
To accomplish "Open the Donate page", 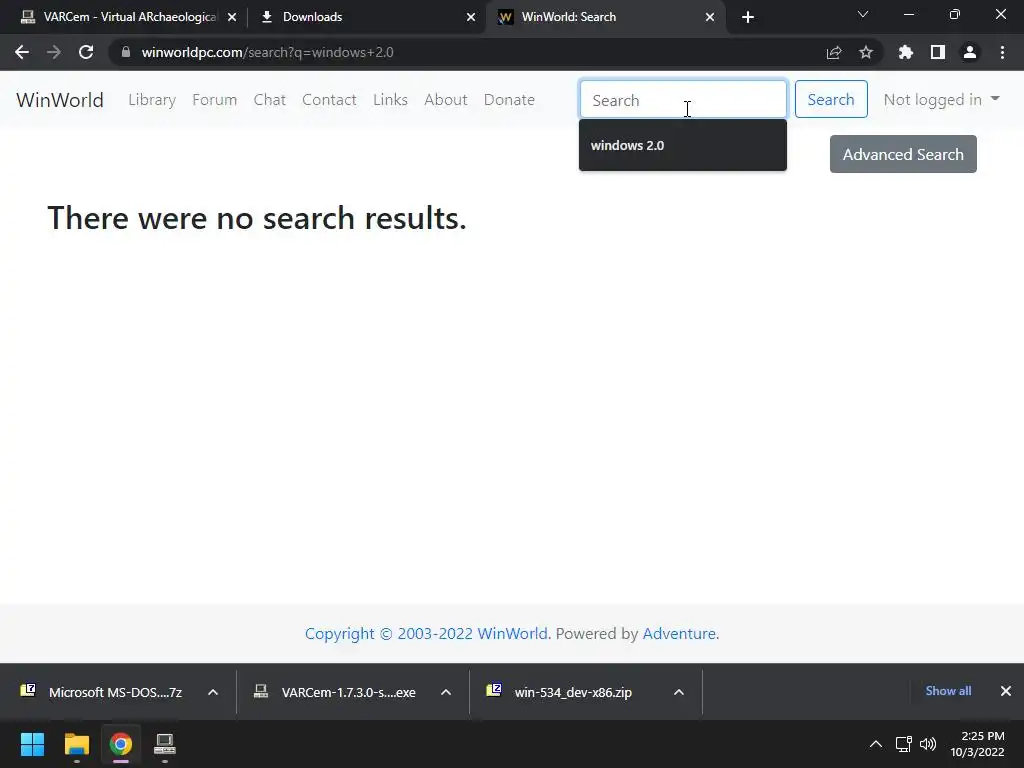I will pyautogui.click(x=509, y=100).
